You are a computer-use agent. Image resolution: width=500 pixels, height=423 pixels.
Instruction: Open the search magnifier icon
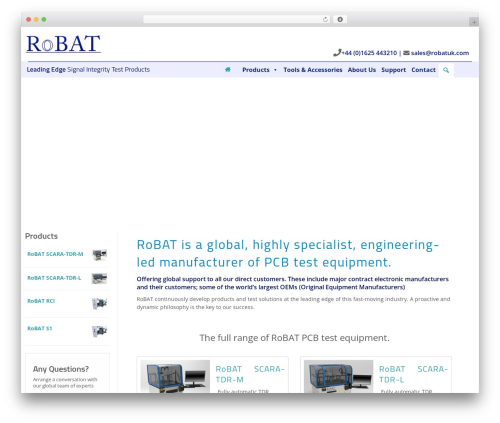tap(446, 70)
